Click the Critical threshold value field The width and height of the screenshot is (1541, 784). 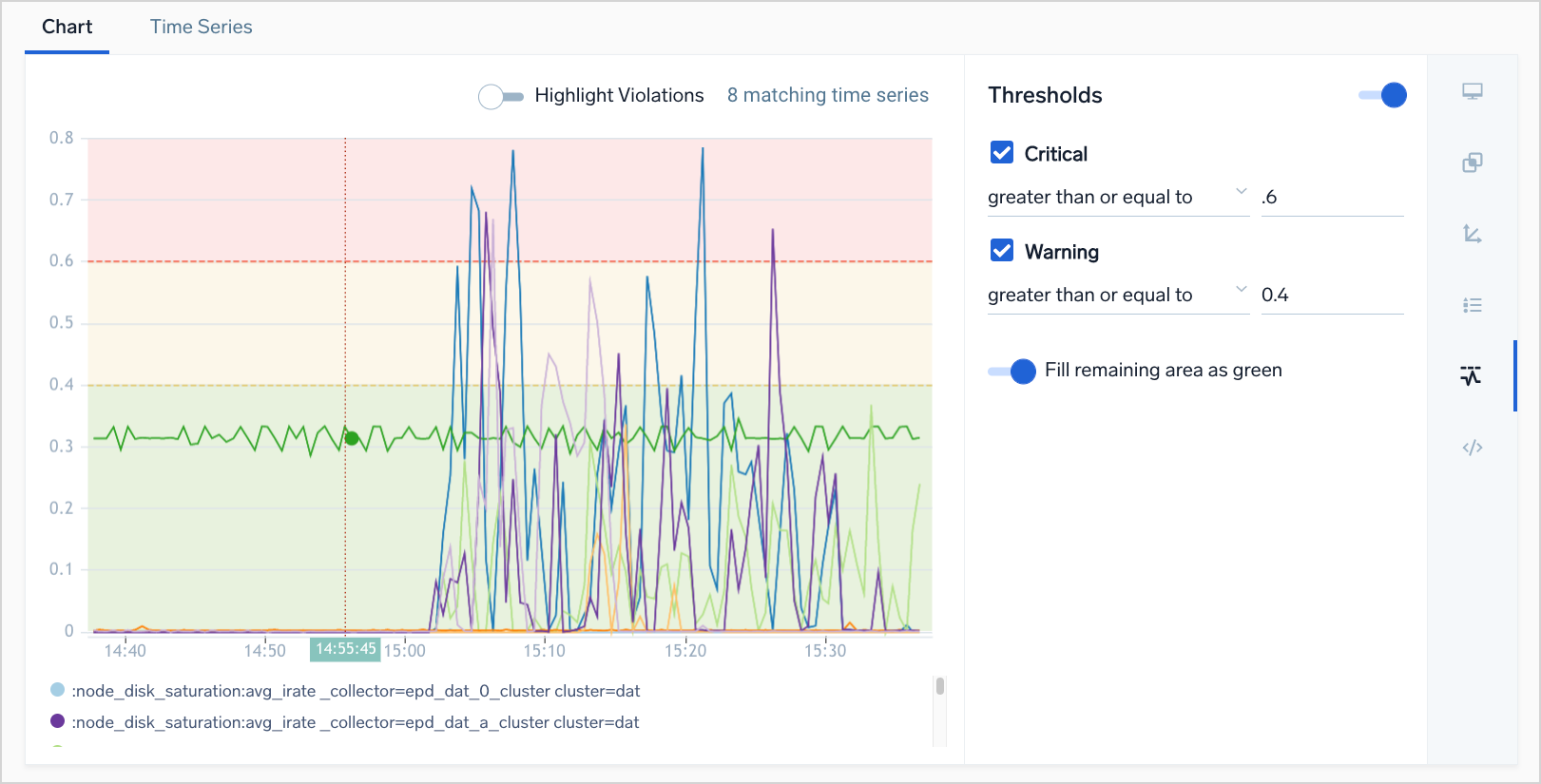1331,197
